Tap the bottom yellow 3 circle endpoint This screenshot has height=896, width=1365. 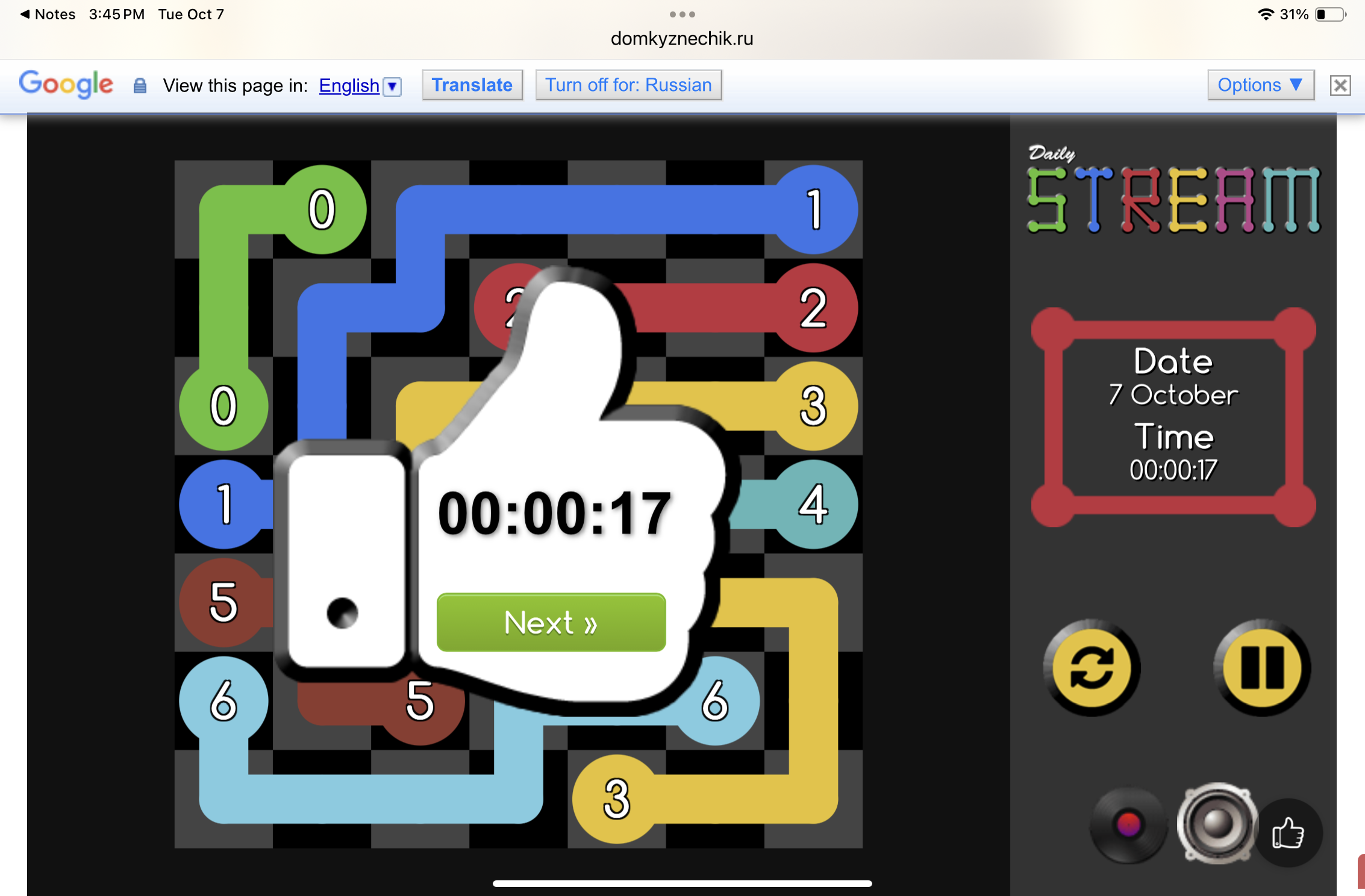617,799
